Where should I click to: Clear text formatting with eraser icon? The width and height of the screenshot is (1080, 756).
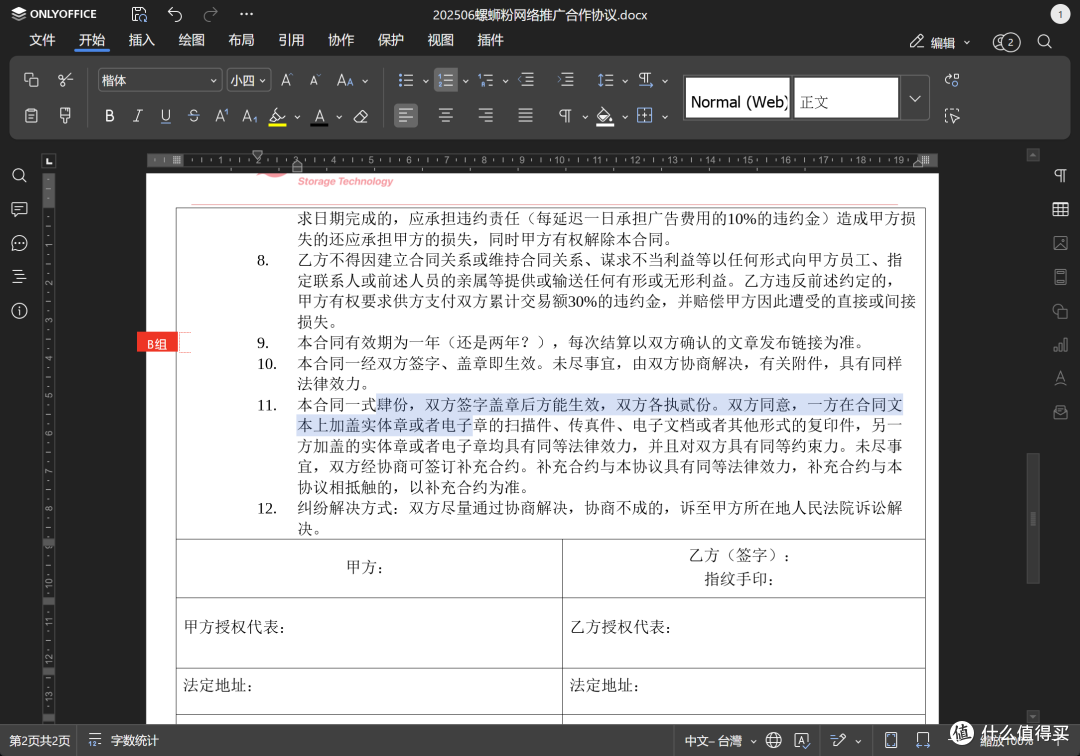pyautogui.click(x=360, y=116)
